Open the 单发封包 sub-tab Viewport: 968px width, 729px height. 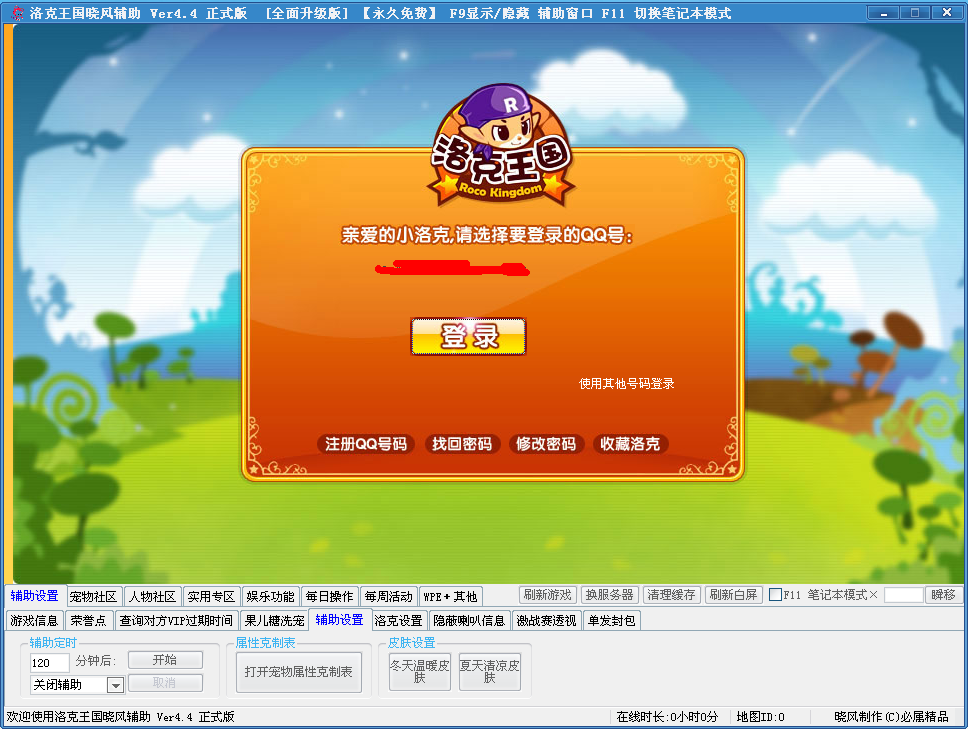(x=611, y=620)
